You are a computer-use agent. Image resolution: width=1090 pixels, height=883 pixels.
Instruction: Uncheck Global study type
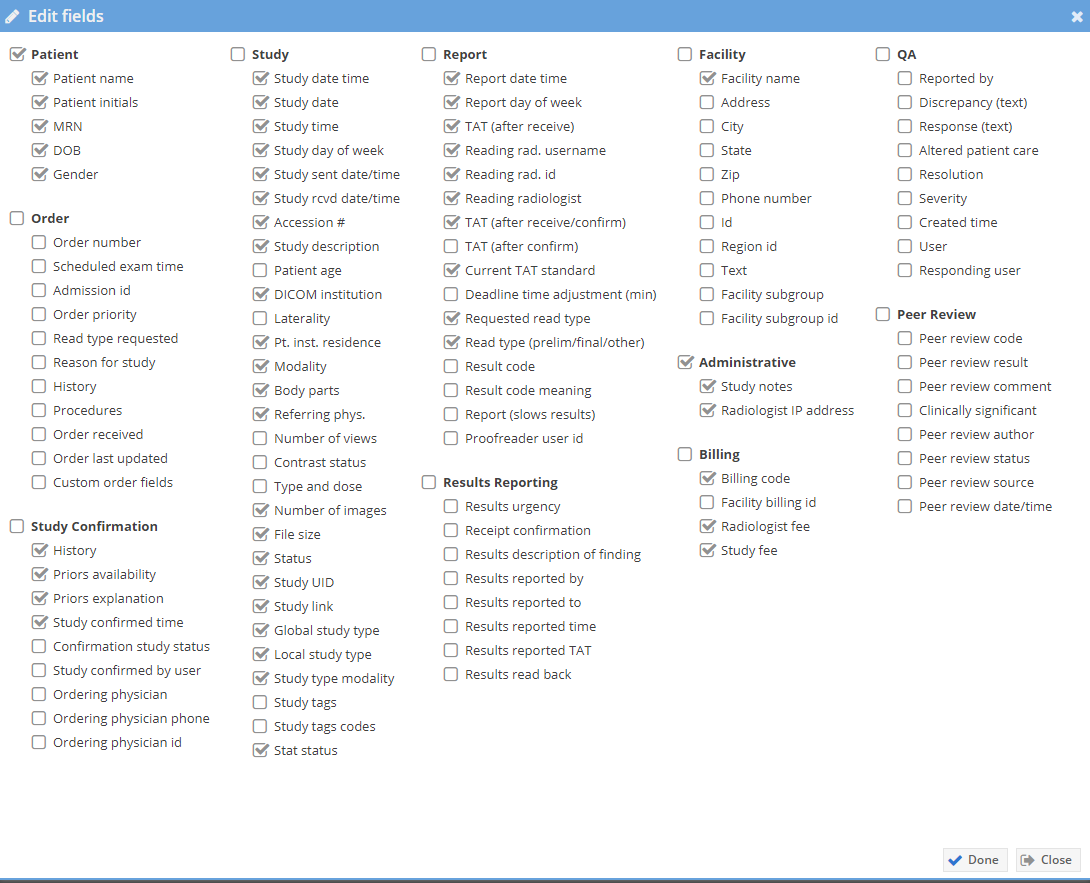(x=261, y=630)
